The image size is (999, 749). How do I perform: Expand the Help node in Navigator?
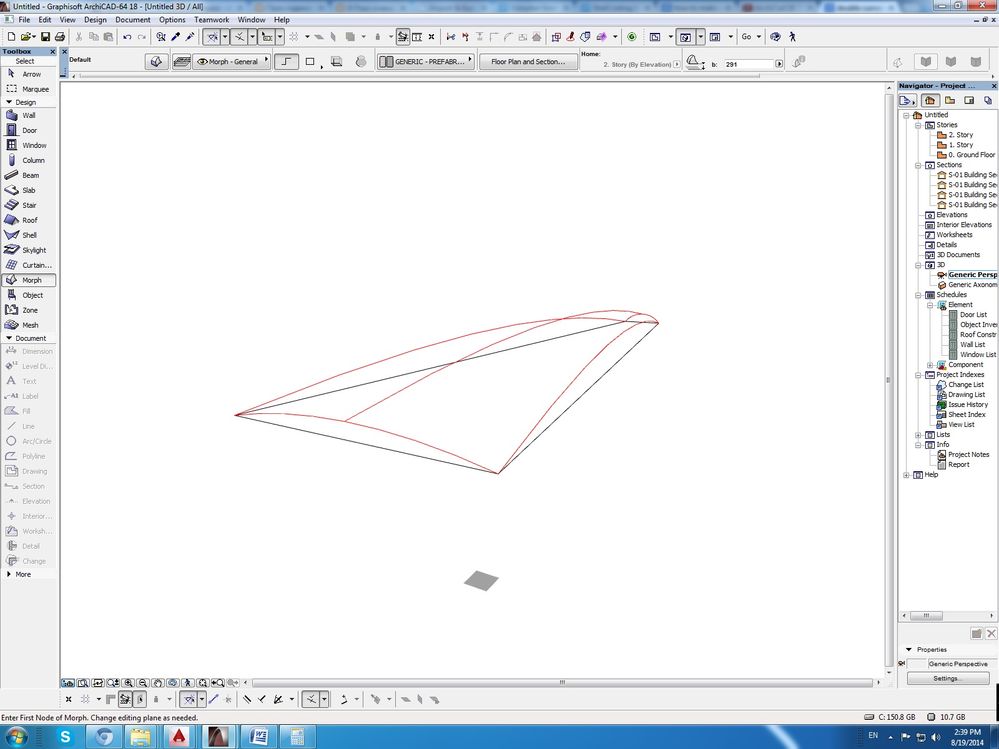click(906, 474)
